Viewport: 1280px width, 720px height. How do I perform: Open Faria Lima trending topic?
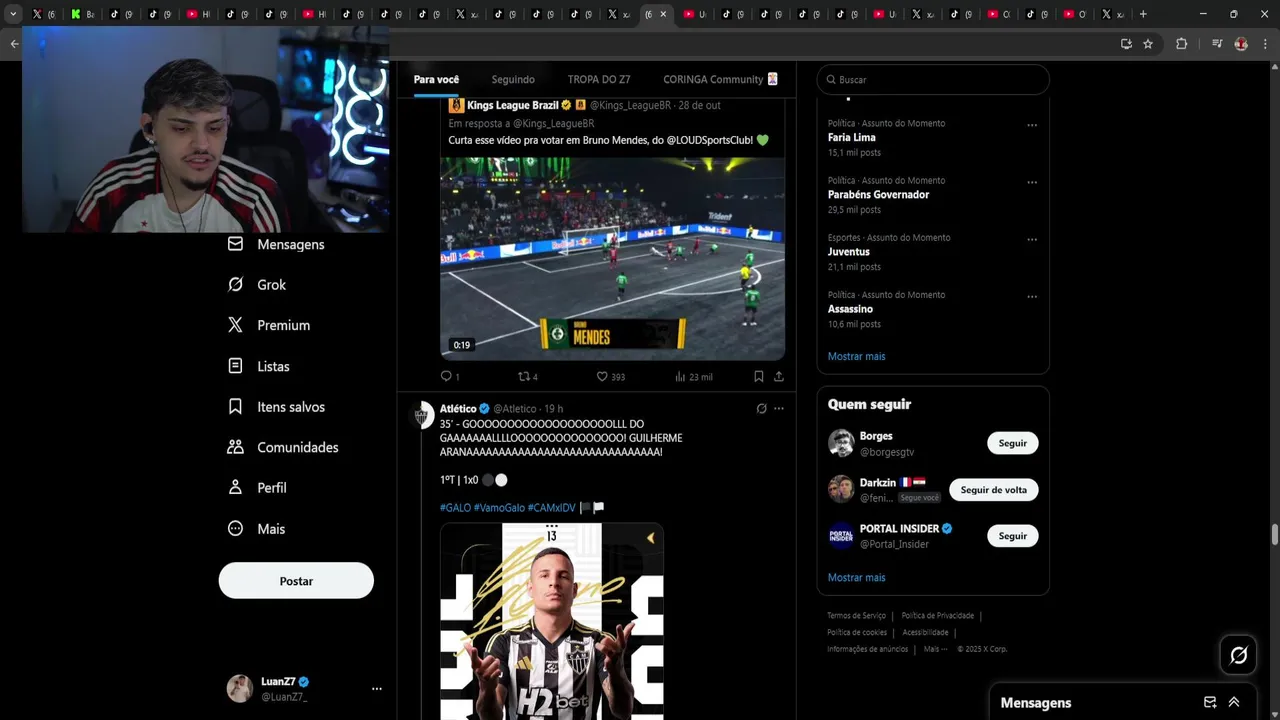[851, 138]
